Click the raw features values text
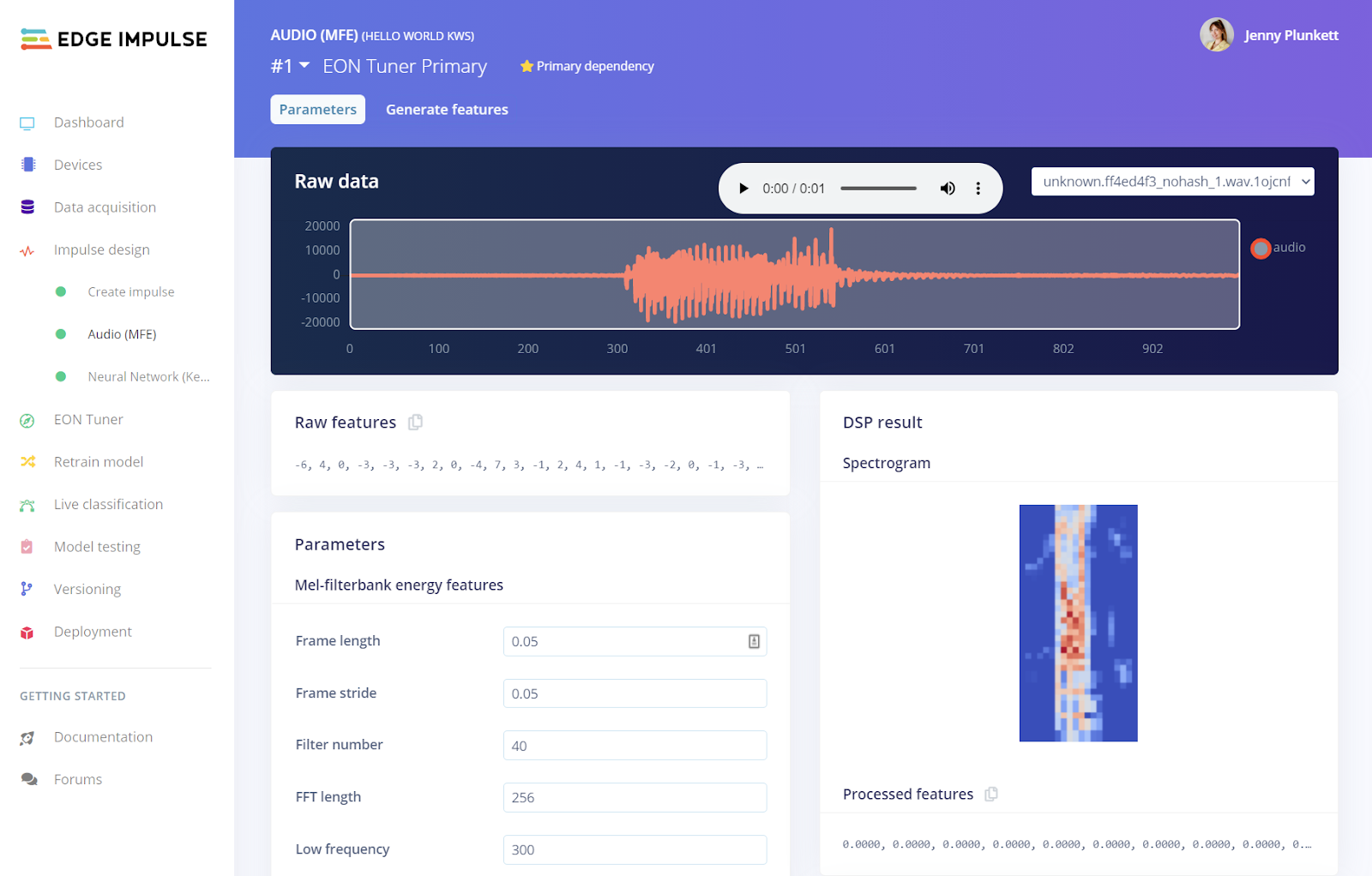This screenshot has width=1372, height=876. (x=529, y=465)
